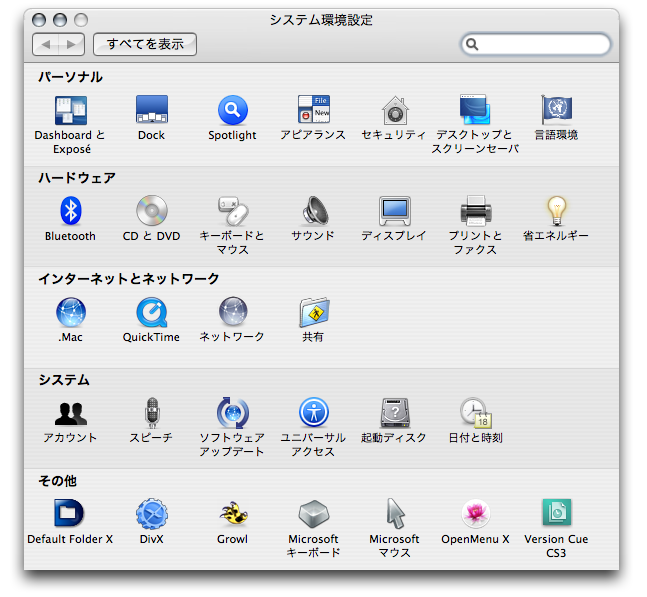This screenshot has width=647, height=597.
Task: Open the Dock preference pane
Action: pos(151,112)
